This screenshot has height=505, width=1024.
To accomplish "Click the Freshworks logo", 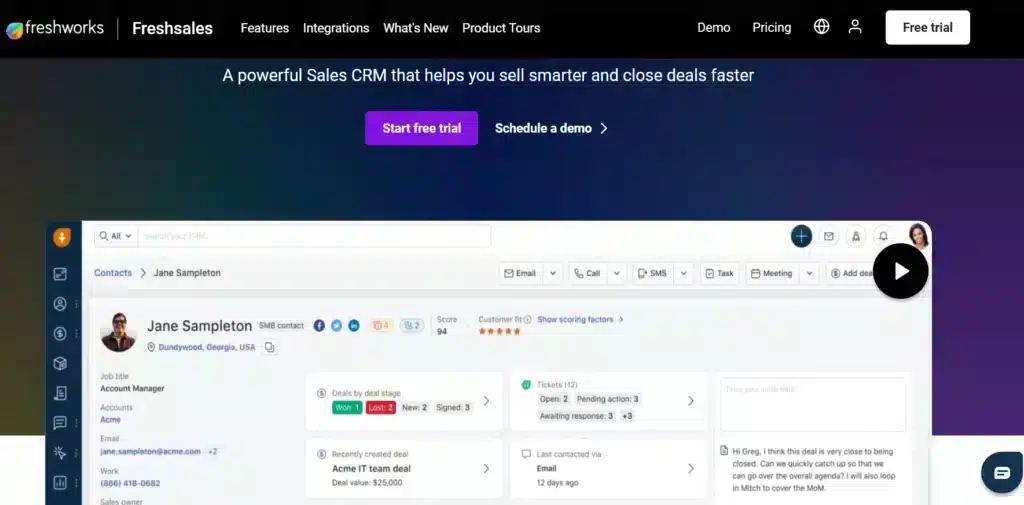I will tap(55, 28).
